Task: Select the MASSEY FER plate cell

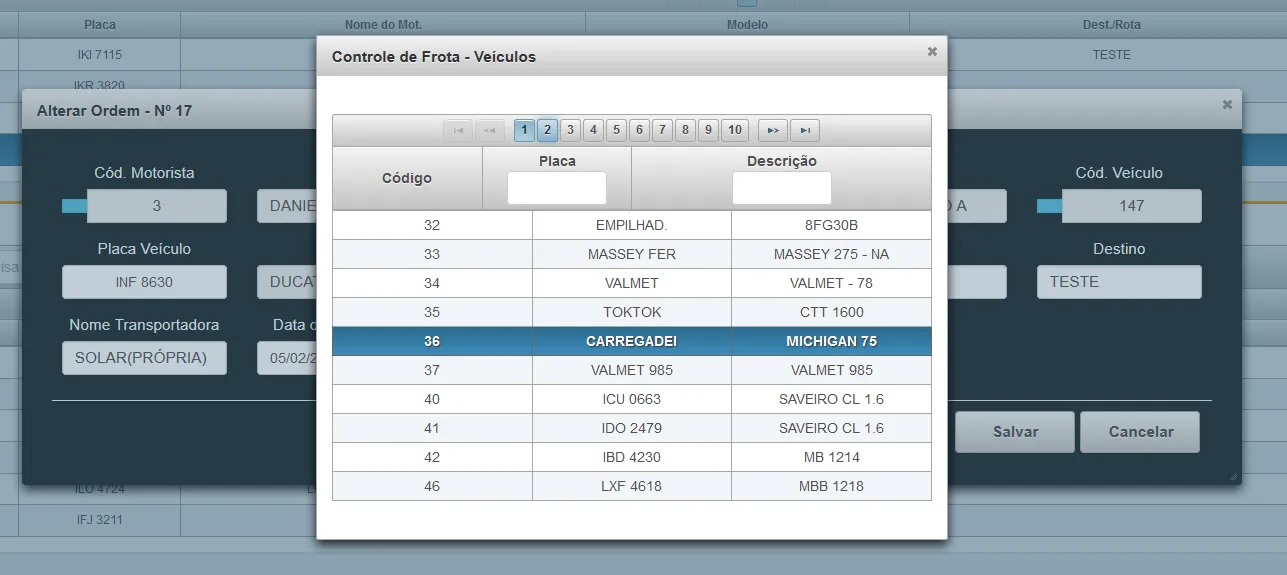Action: [632, 254]
